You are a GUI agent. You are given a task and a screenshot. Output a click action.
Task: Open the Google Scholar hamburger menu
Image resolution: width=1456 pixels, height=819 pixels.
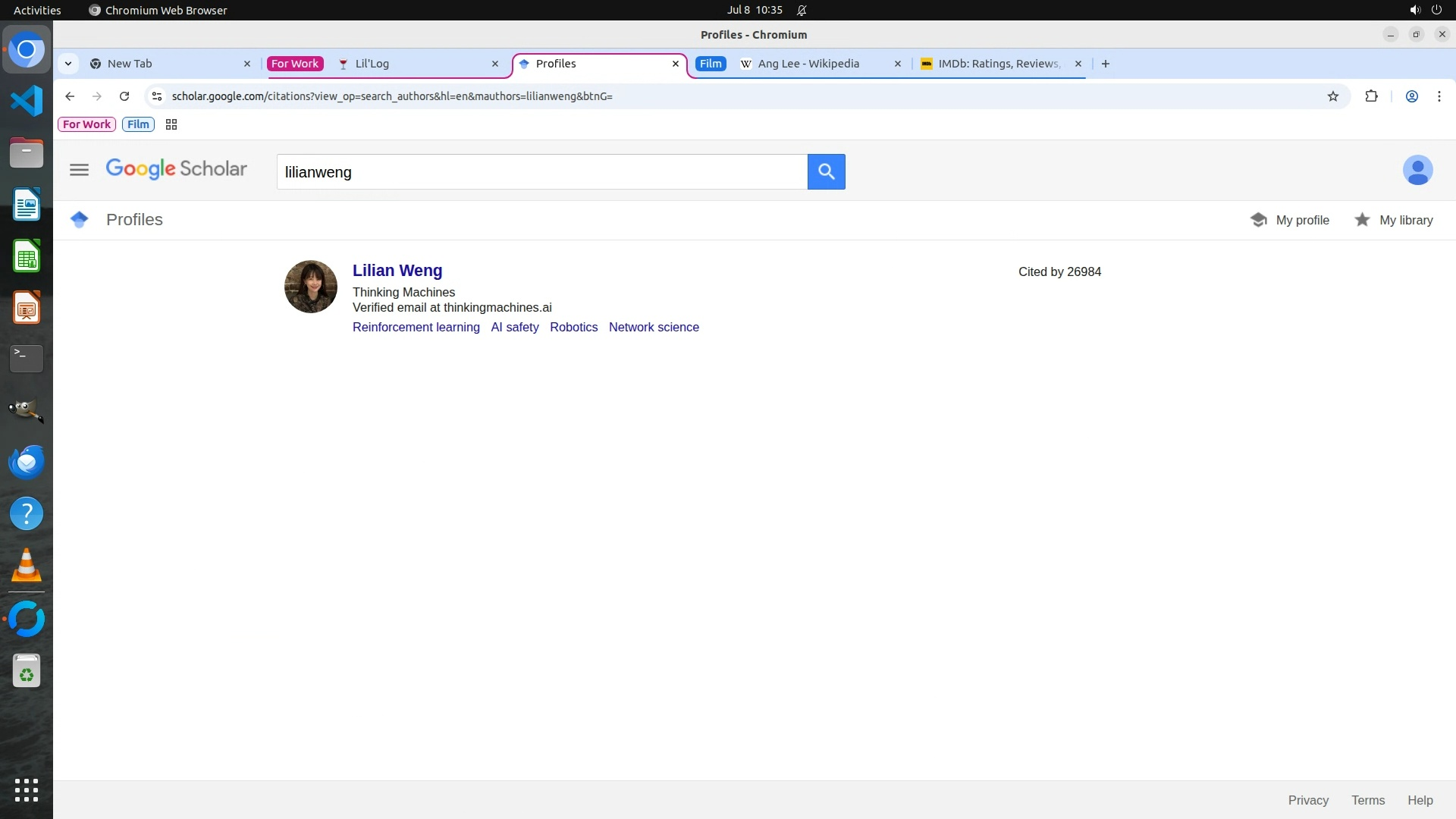[x=79, y=170]
